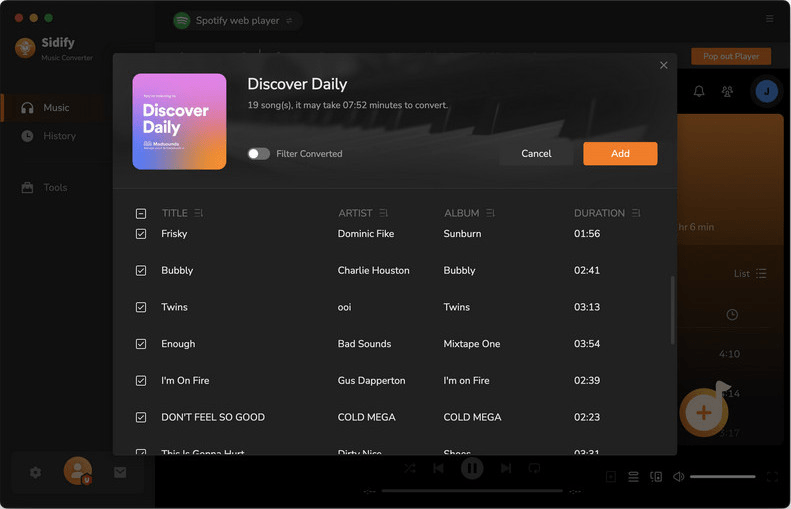Toggle the Filter Converted switch

(259, 154)
